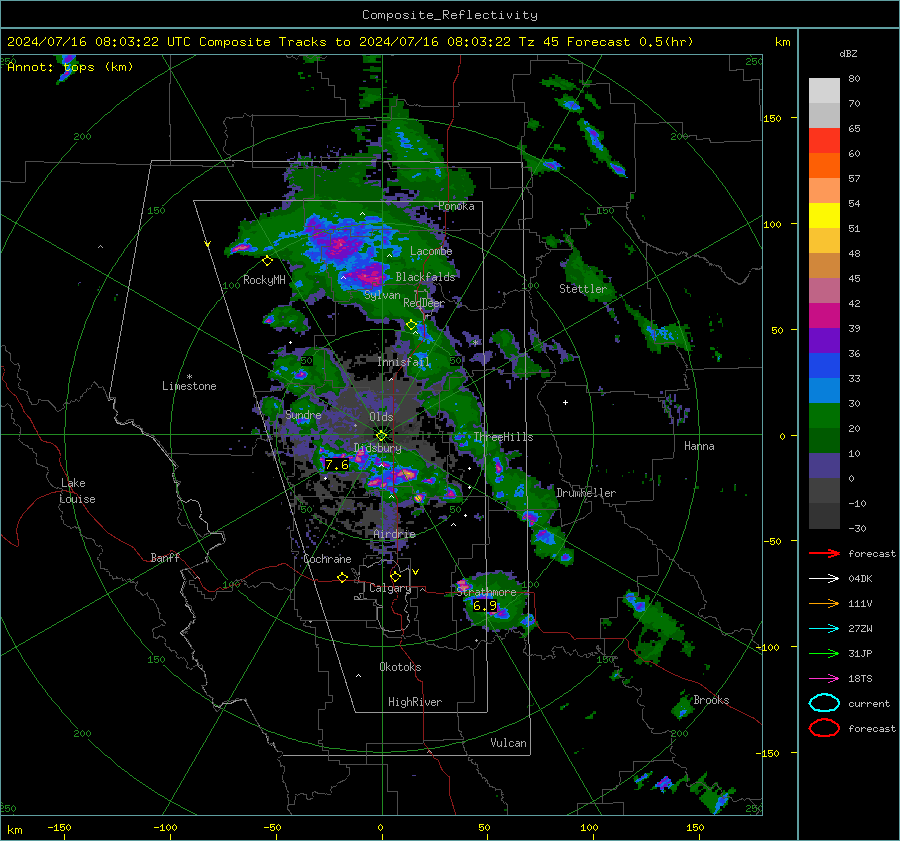Click the 18TS legend text
The image size is (900, 841).
click(860, 679)
